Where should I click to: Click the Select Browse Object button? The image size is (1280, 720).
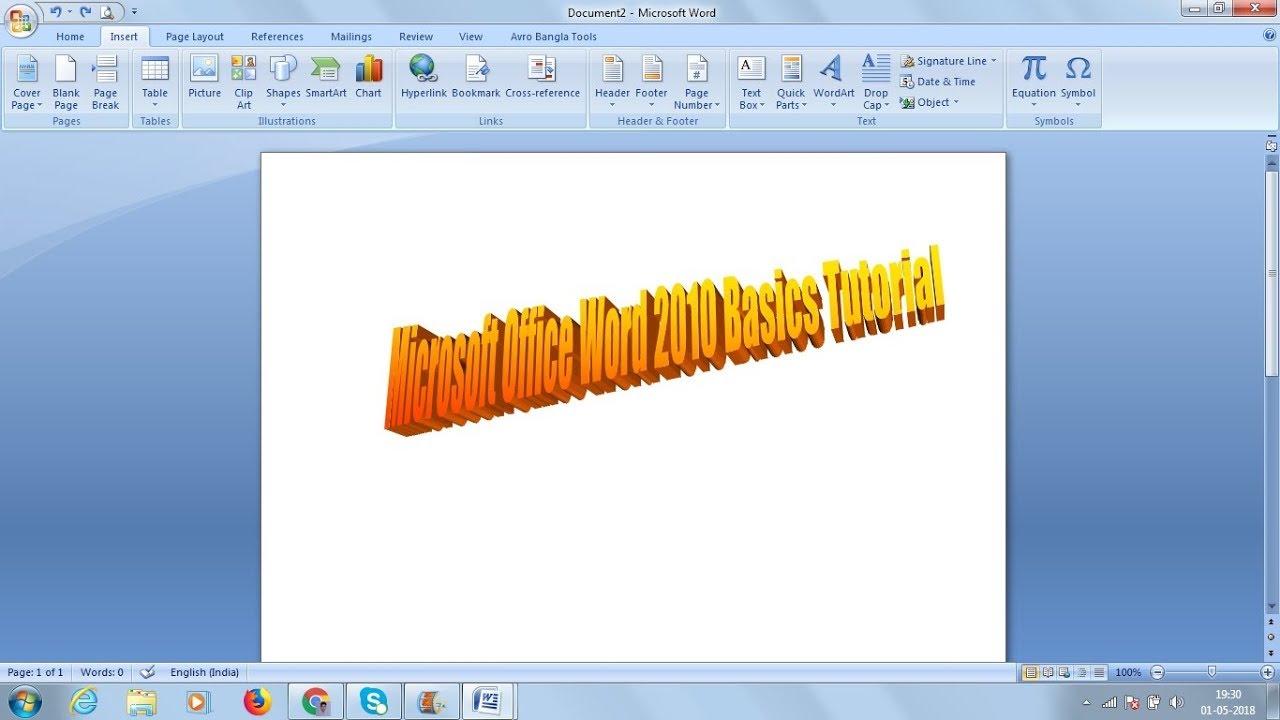coord(1271,637)
